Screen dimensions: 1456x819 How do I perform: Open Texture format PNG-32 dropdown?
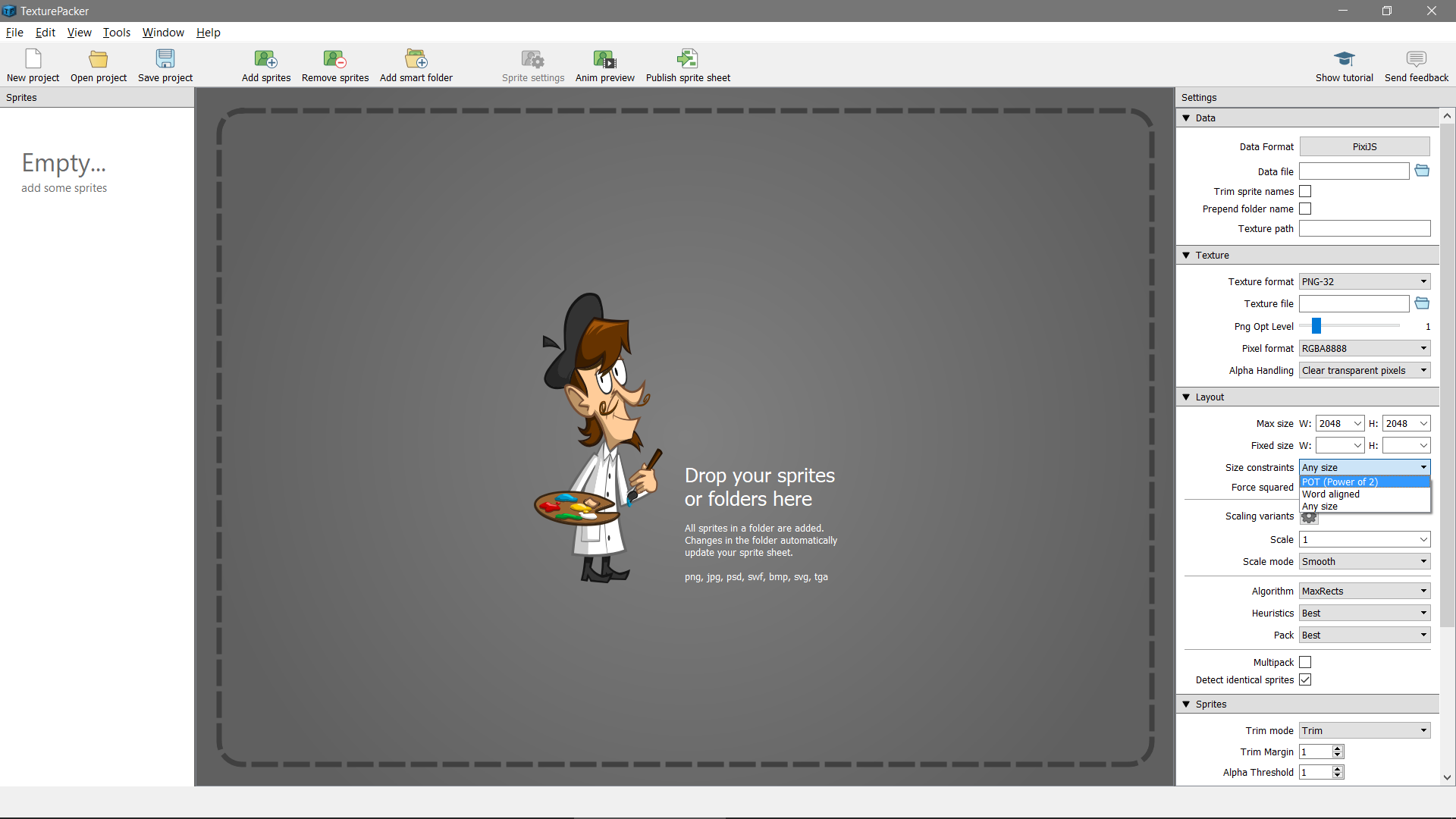[x=1364, y=281]
